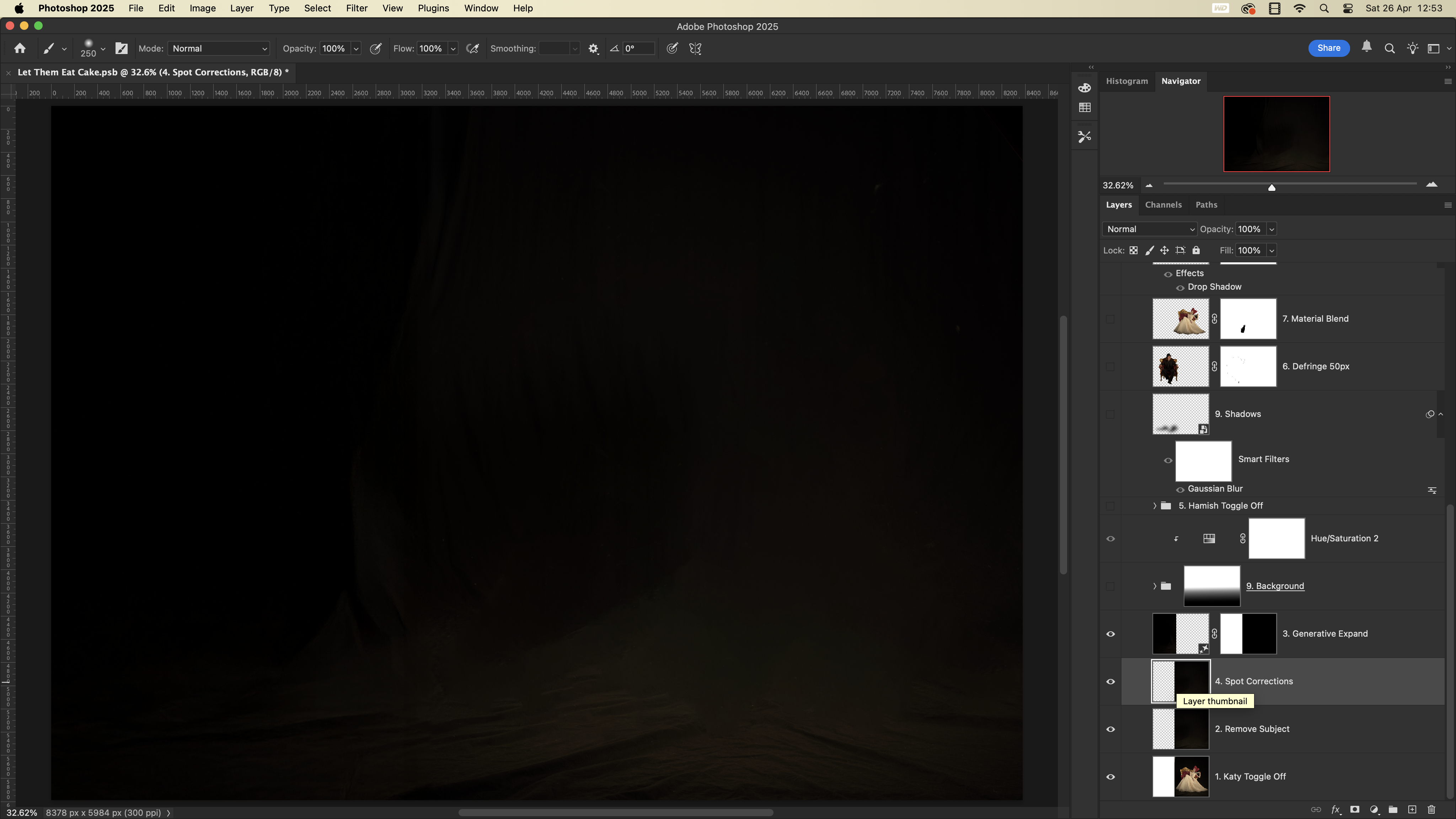Hide the 3. Generative Expand layer
Image resolution: width=1456 pixels, height=819 pixels.
click(x=1110, y=634)
